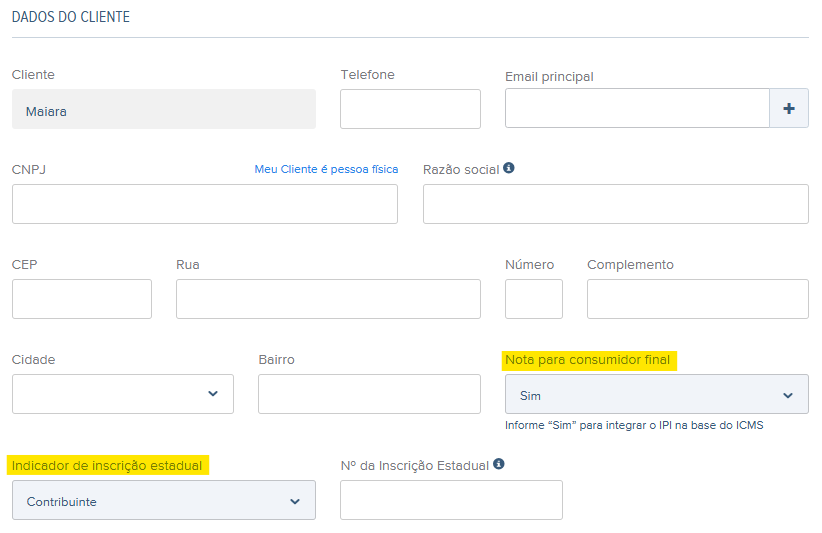The width and height of the screenshot is (822, 533).
Task: Click the Razão social text field
Action: click(x=615, y=204)
